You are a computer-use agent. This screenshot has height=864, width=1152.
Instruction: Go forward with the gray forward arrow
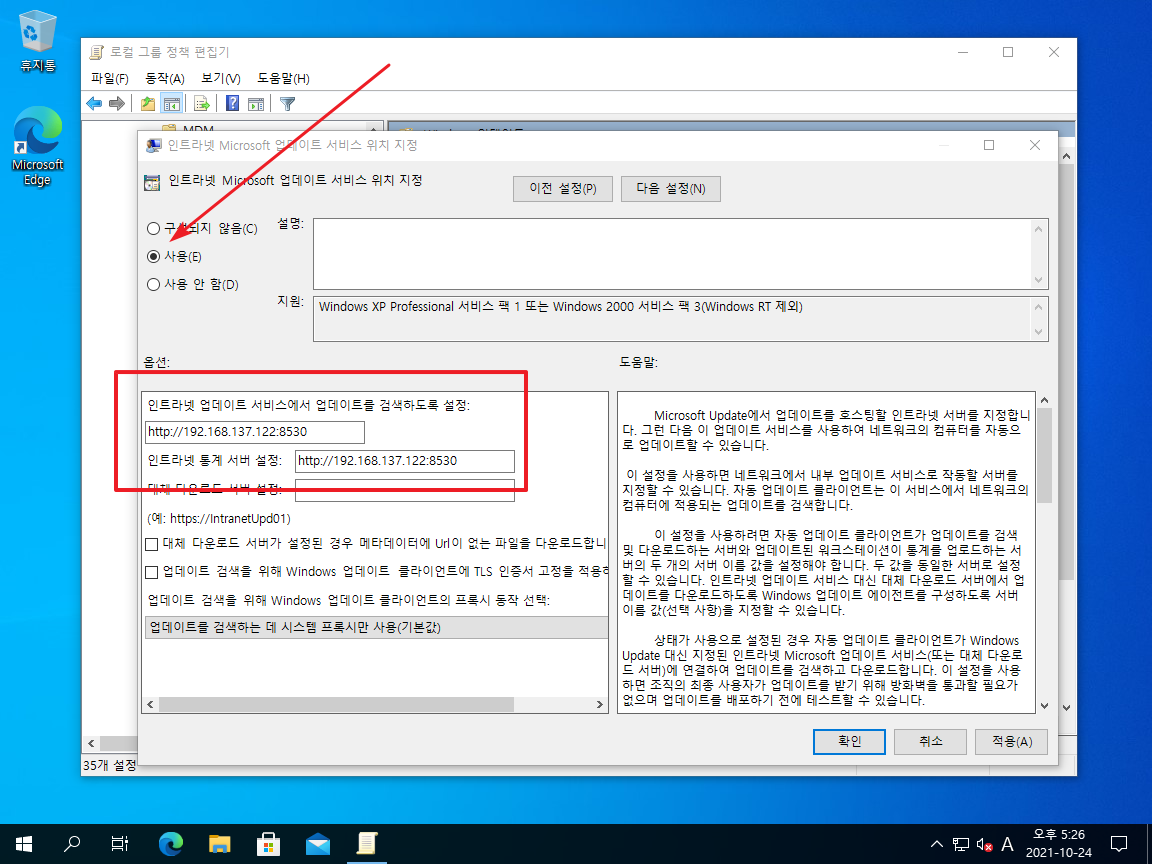tap(116, 104)
